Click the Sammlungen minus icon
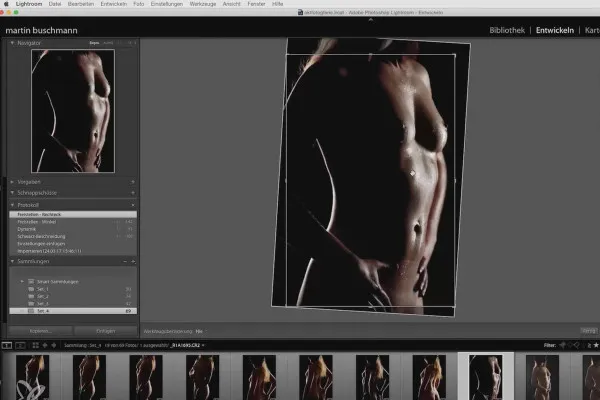 pos(125,261)
